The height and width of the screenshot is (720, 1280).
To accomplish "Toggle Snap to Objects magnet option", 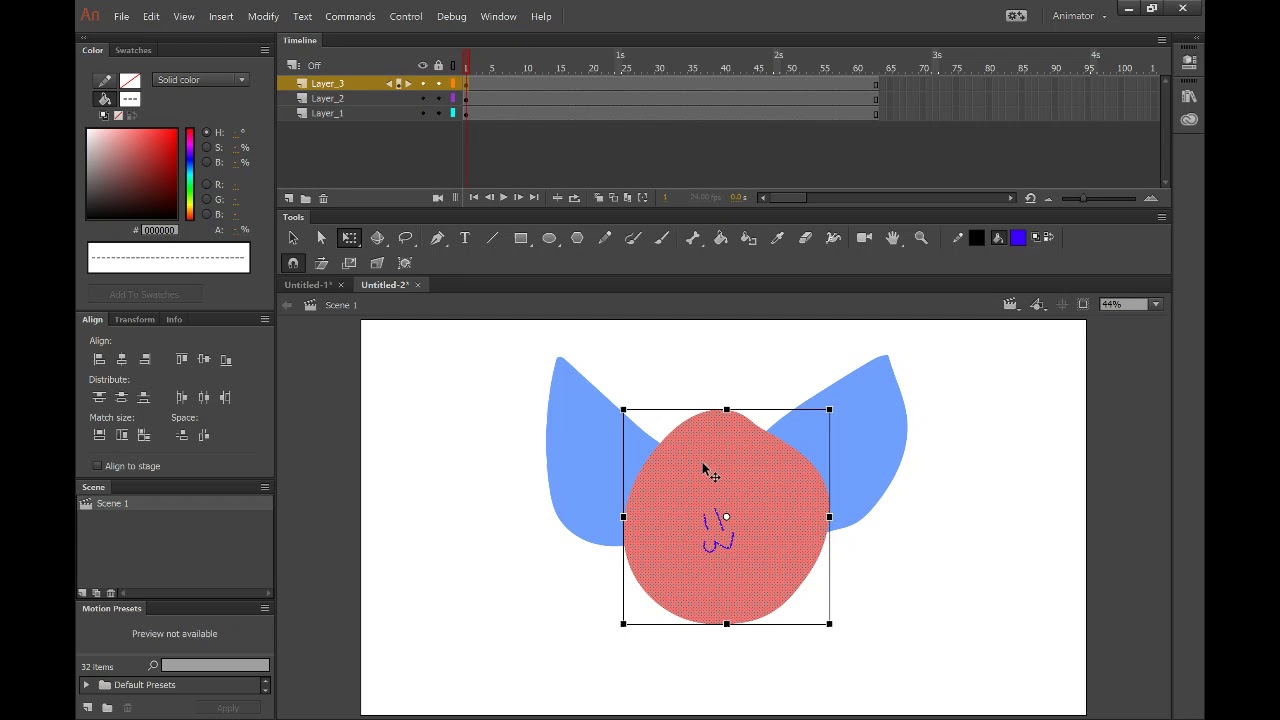I will click(x=293, y=263).
